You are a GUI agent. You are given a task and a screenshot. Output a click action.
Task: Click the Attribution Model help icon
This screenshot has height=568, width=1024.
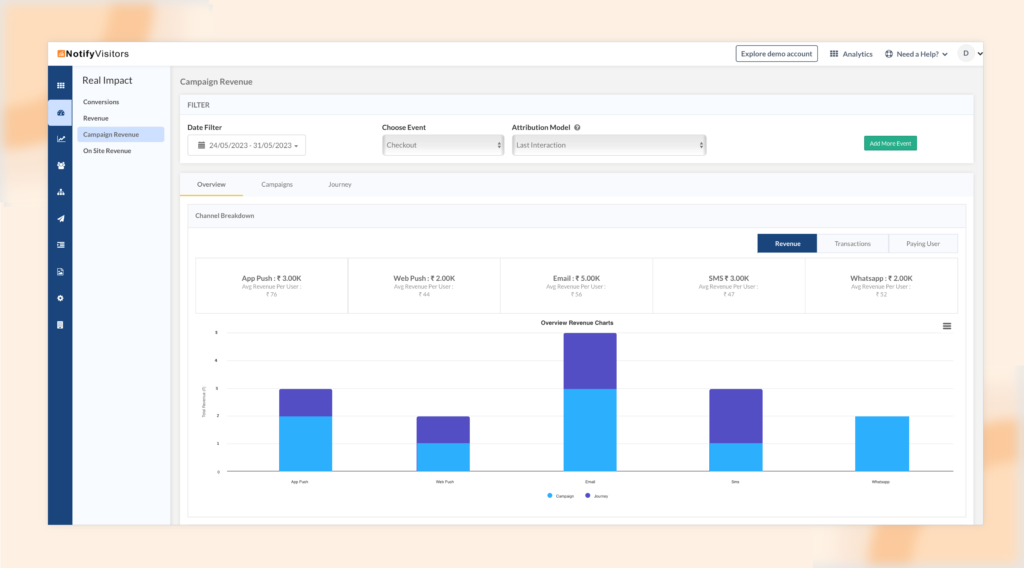[x=577, y=127]
